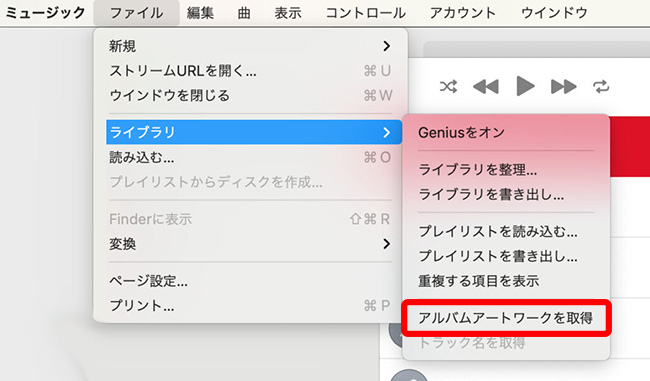
Task: Open the 曲 menu
Action: coord(244,13)
